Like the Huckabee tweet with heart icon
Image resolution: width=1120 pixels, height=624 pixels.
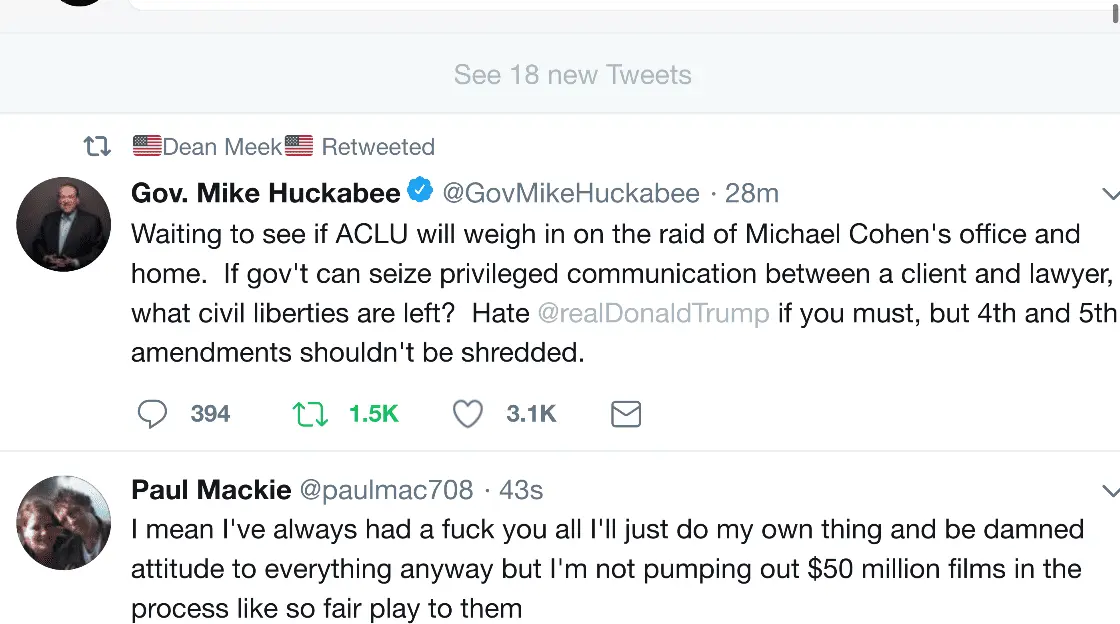coord(468,414)
